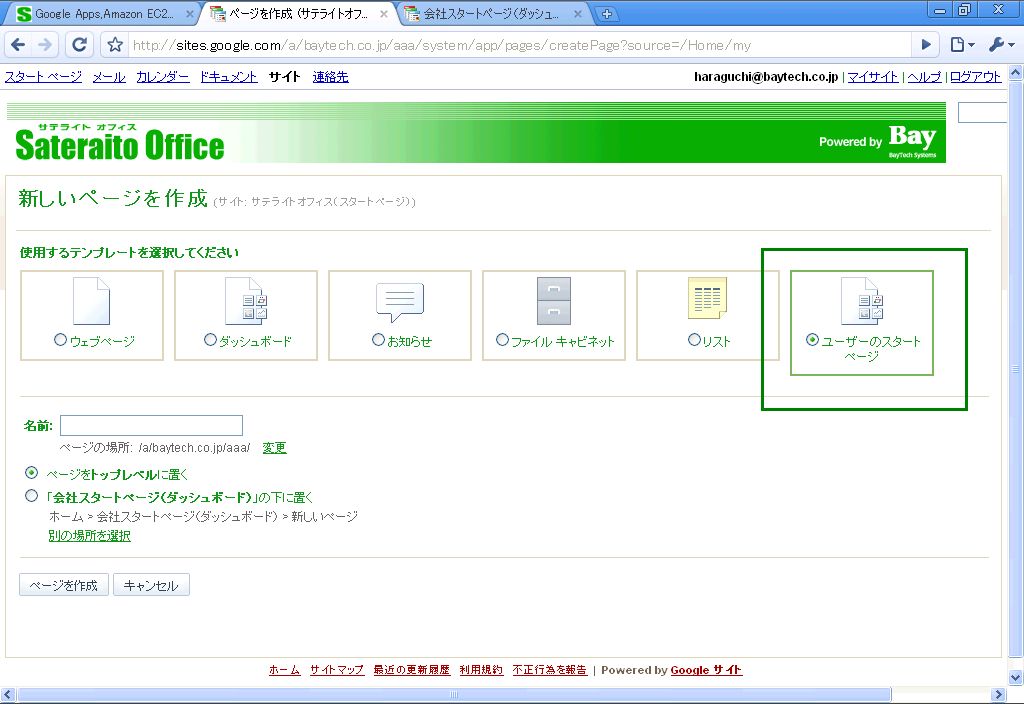Open メール in the top navigation
This screenshot has height=704, width=1024.
(x=109, y=76)
